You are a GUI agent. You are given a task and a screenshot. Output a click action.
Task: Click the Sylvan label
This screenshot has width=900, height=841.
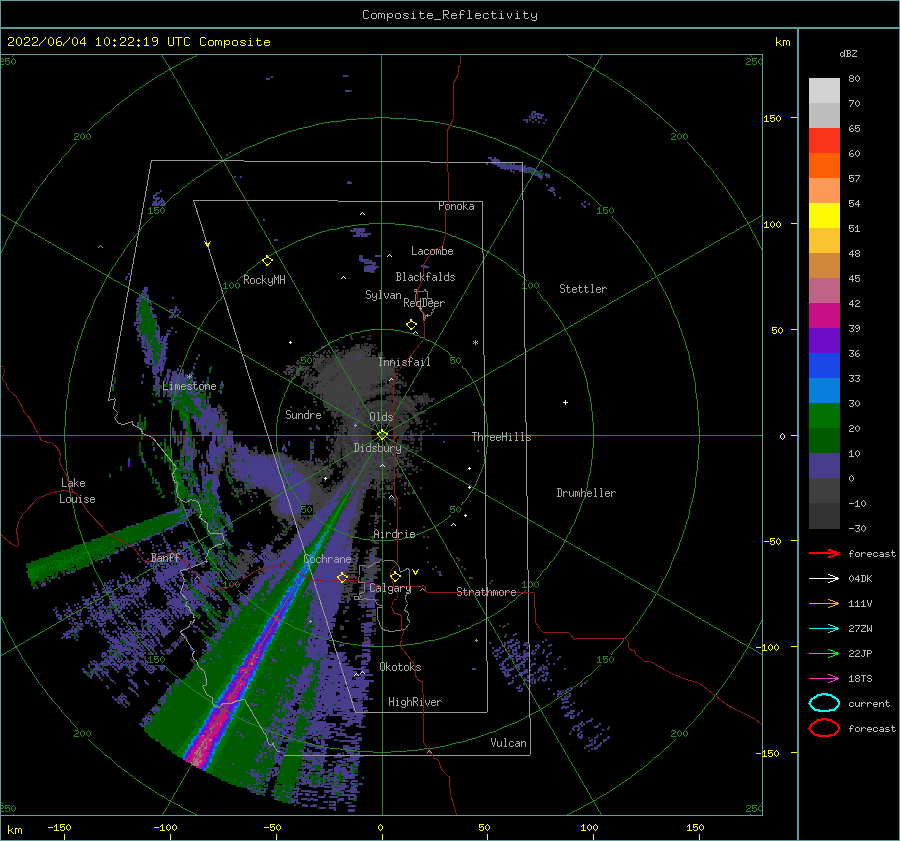click(383, 295)
